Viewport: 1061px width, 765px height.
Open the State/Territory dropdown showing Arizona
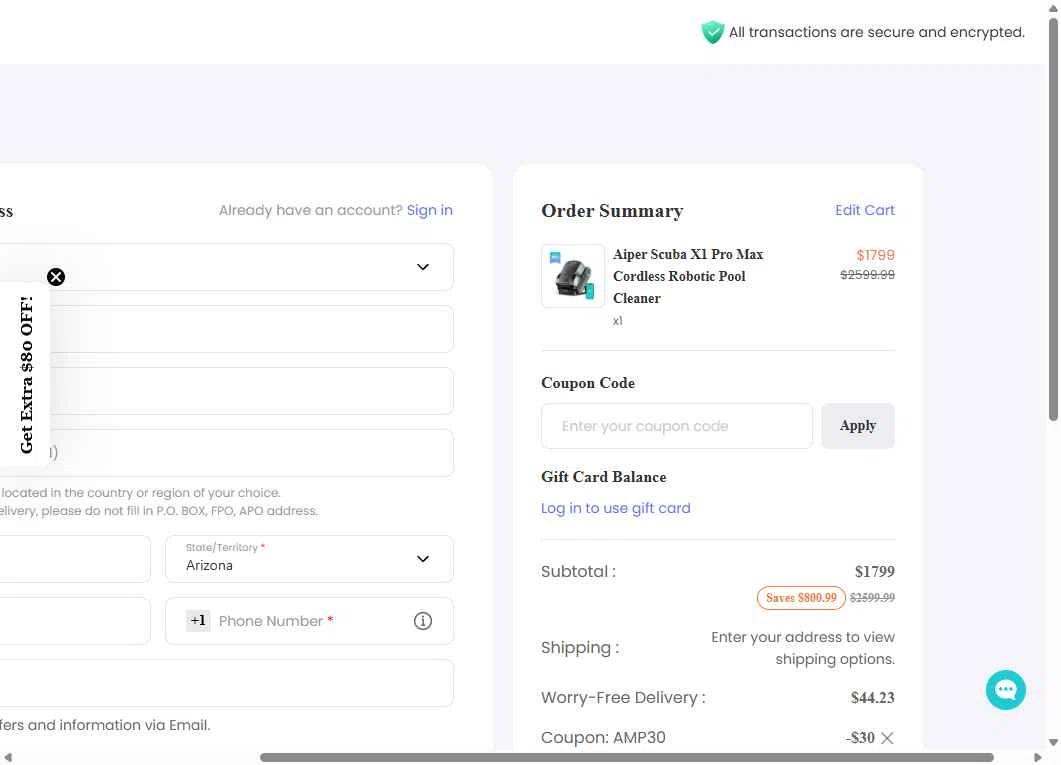coord(309,559)
